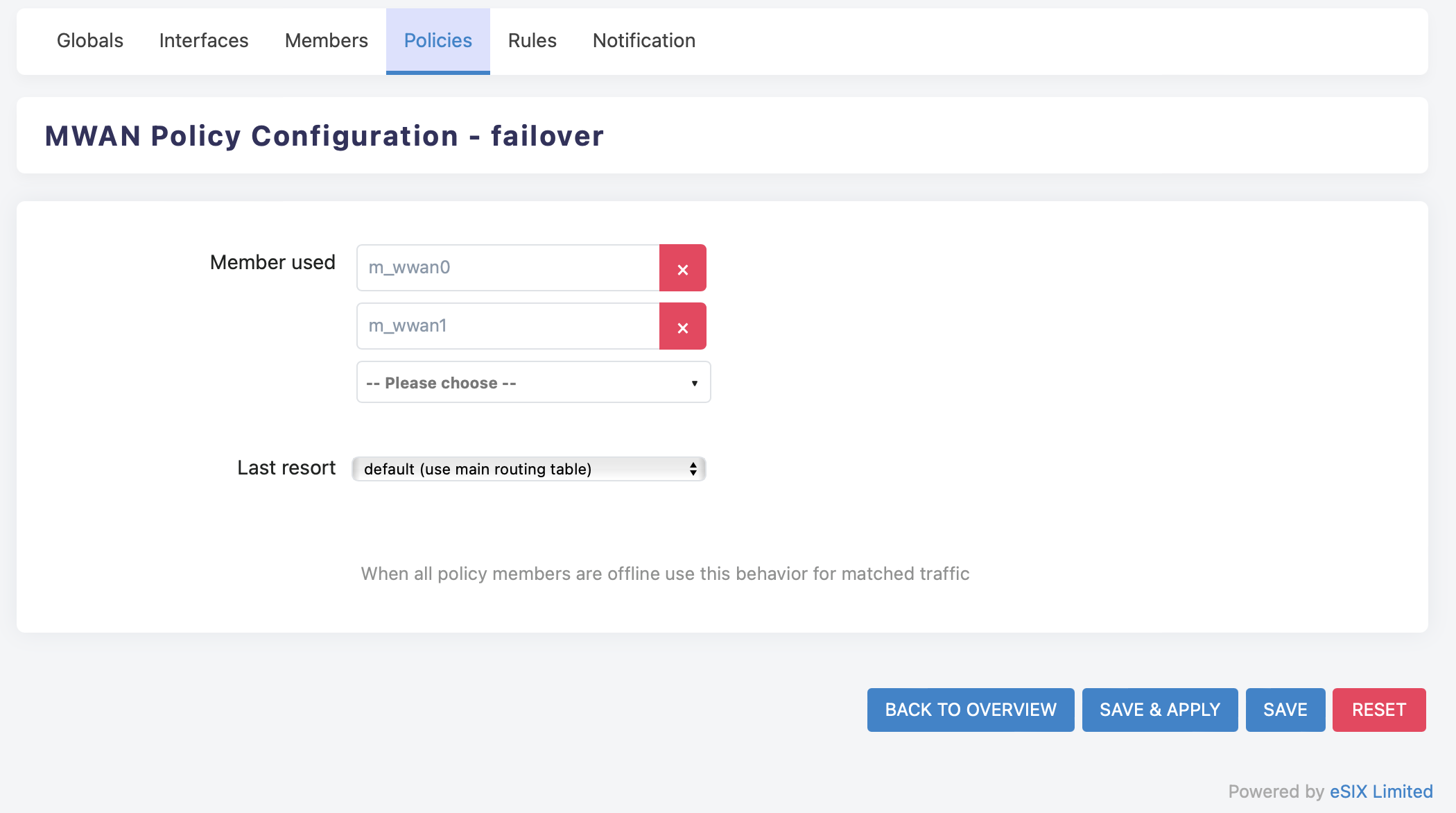1456x813 pixels.
Task: Click the MWAN Policy Configuration heading
Action: [324, 136]
